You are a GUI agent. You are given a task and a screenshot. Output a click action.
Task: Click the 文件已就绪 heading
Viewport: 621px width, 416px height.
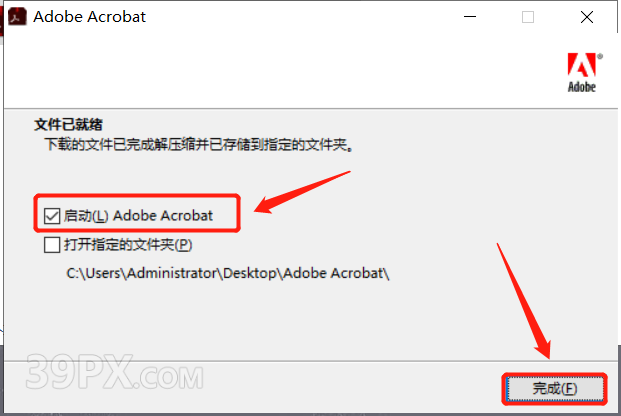[68, 124]
